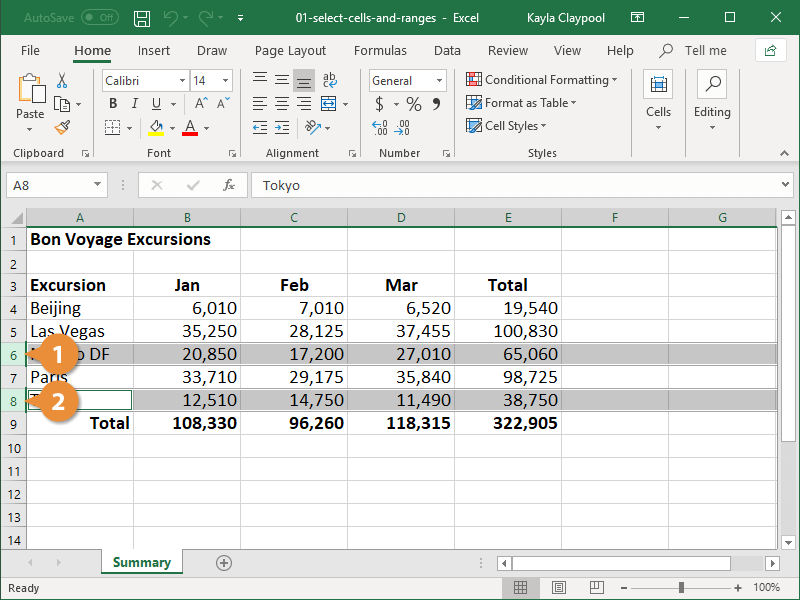This screenshot has width=800, height=600.
Task: Click inside the formula bar
Action: [400, 185]
